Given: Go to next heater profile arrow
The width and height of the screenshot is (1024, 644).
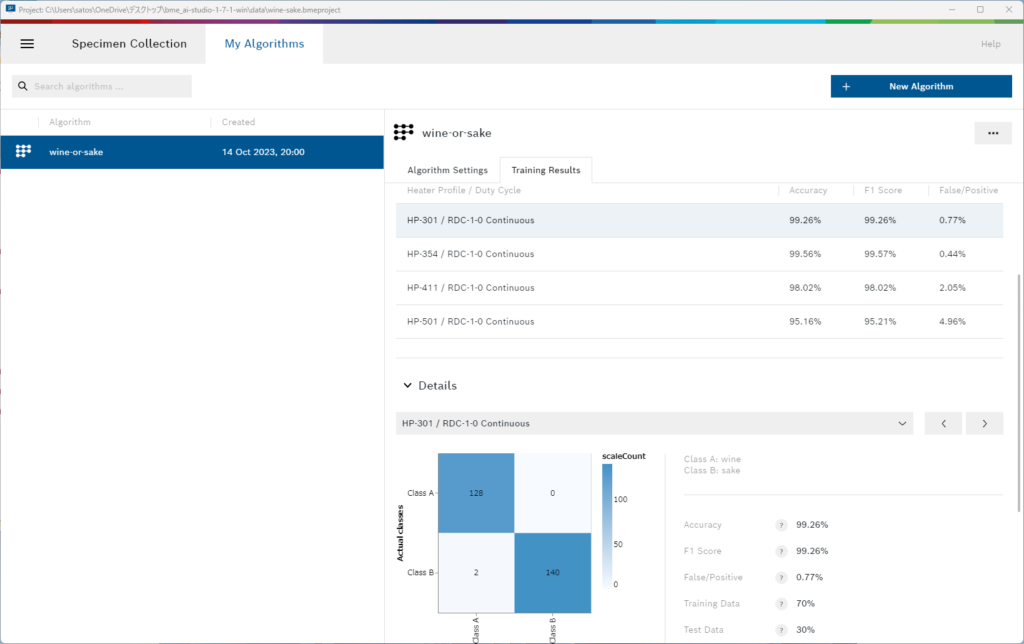Looking at the screenshot, I should [x=984, y=424].
